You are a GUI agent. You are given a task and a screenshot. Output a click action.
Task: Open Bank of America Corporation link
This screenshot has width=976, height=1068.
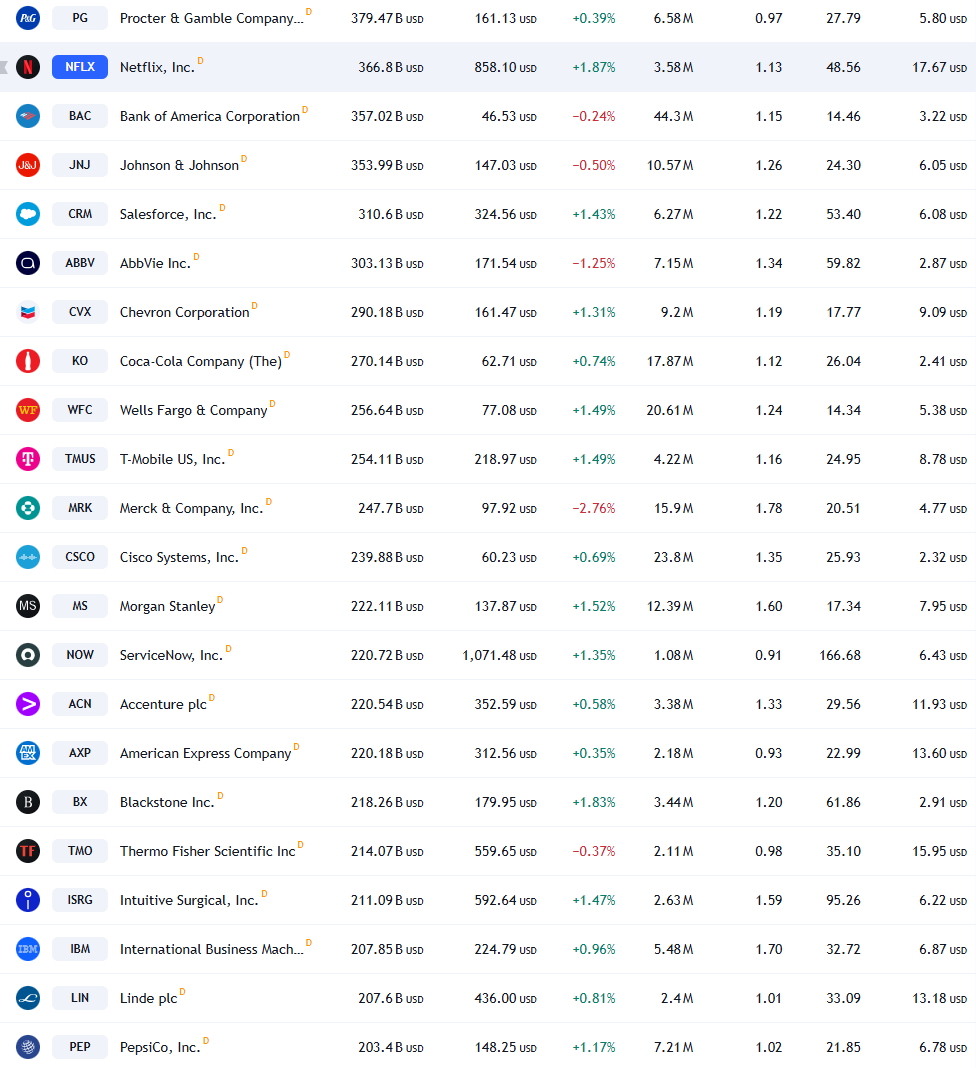pyautogui.click(x=210, y=116)
